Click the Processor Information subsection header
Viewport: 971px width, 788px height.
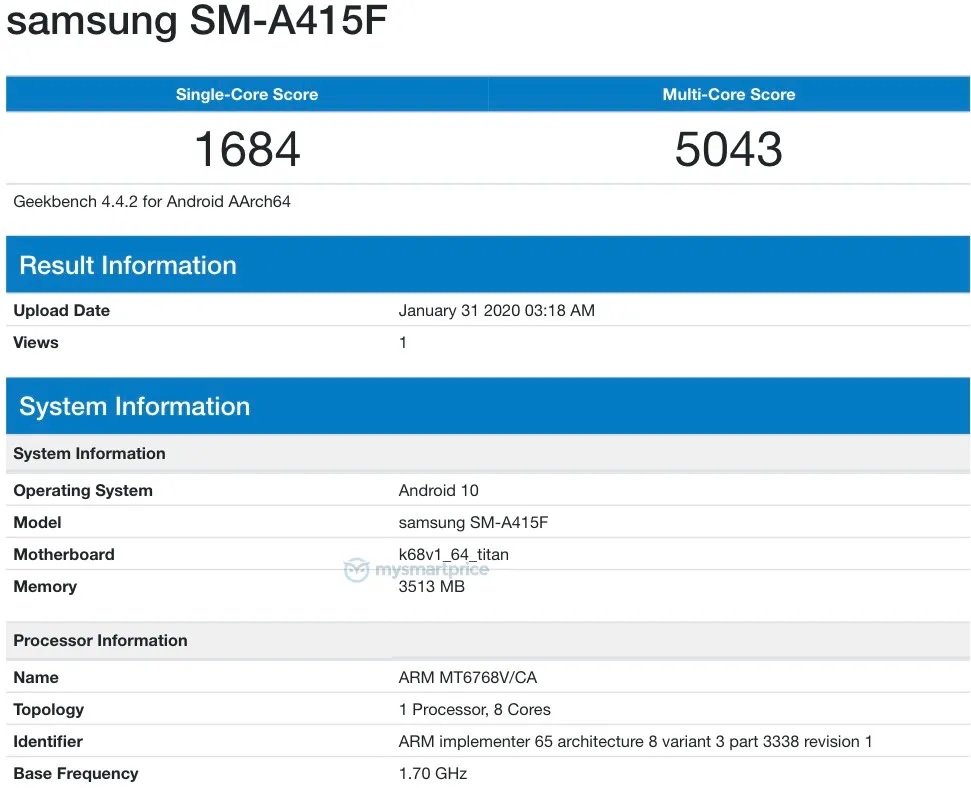pyautogui.click(x=100, y=641)
